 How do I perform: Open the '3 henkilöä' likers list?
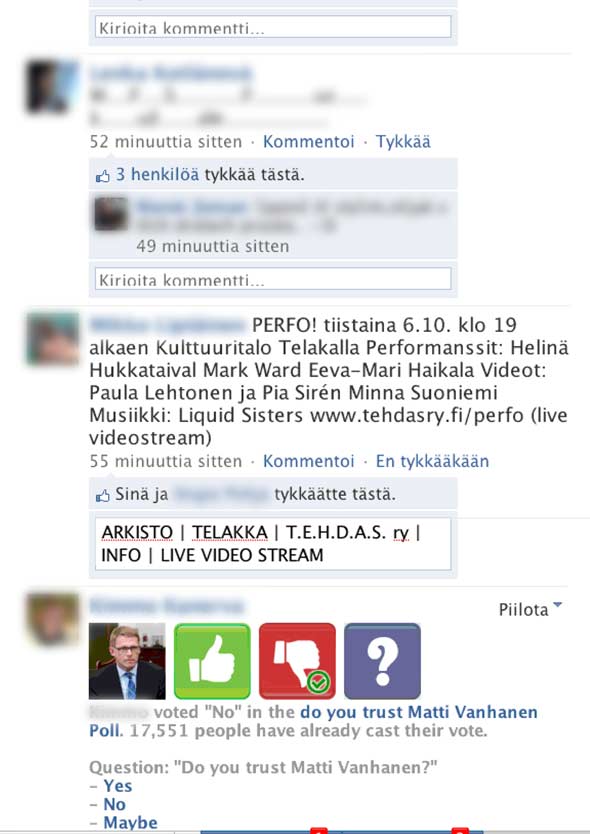(x=157, y=174)
